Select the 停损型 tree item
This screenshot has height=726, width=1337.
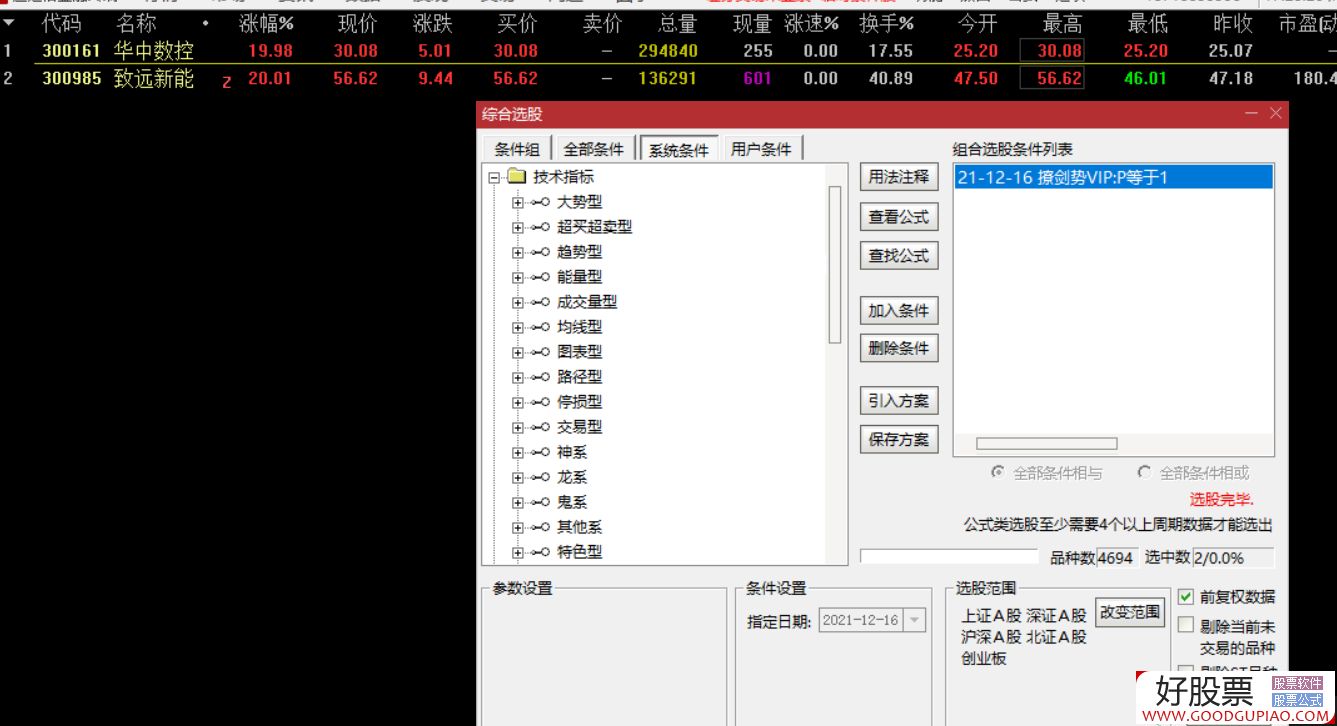580,402
